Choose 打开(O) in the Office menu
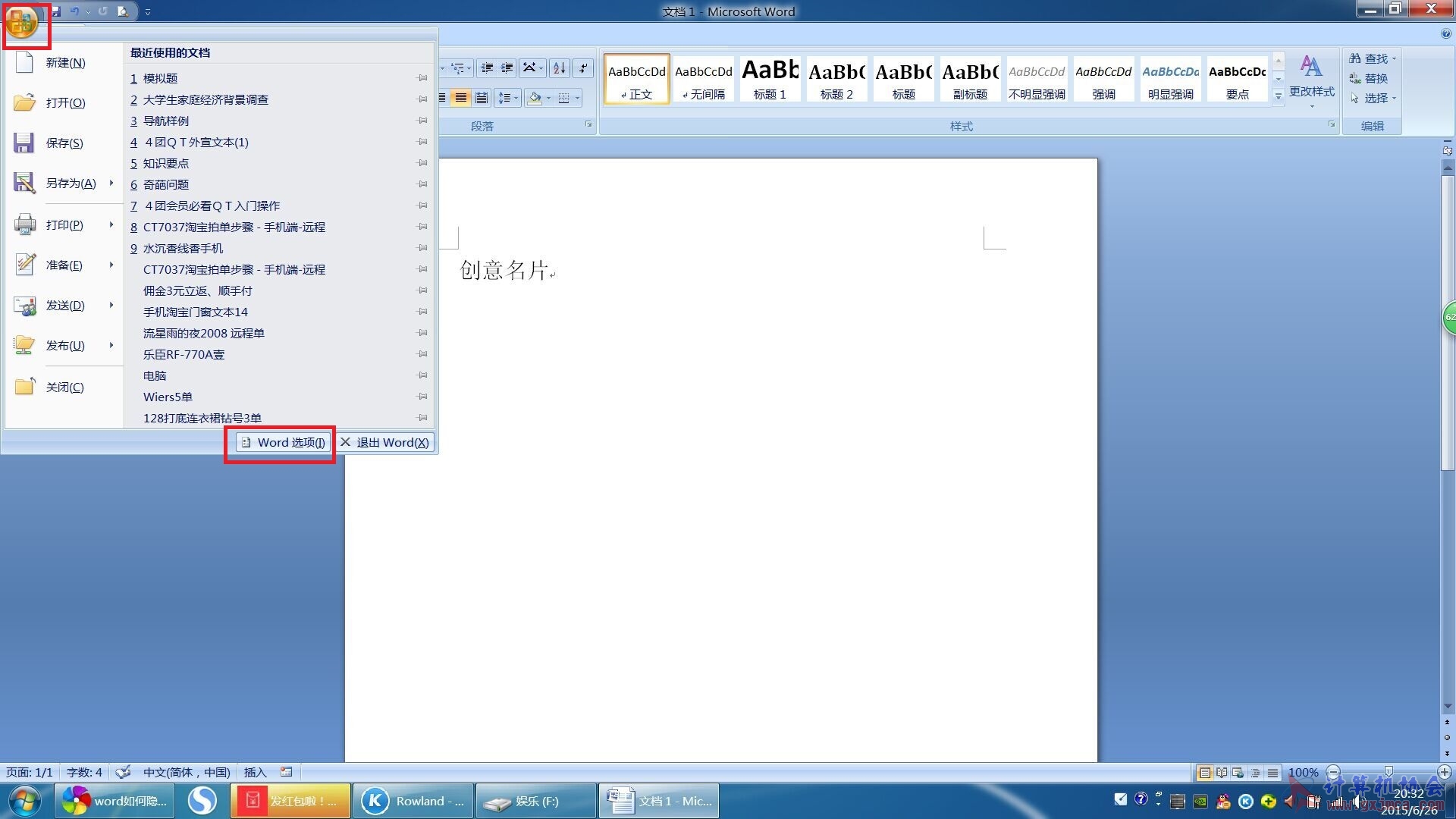Viewport: 1456px width, 819px height. [64, 103]
